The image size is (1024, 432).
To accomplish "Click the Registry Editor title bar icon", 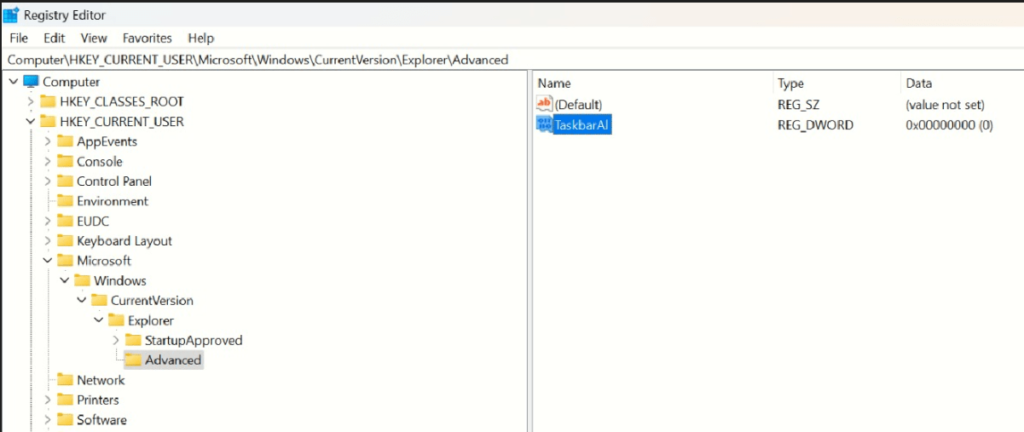I will coord(11,14).
